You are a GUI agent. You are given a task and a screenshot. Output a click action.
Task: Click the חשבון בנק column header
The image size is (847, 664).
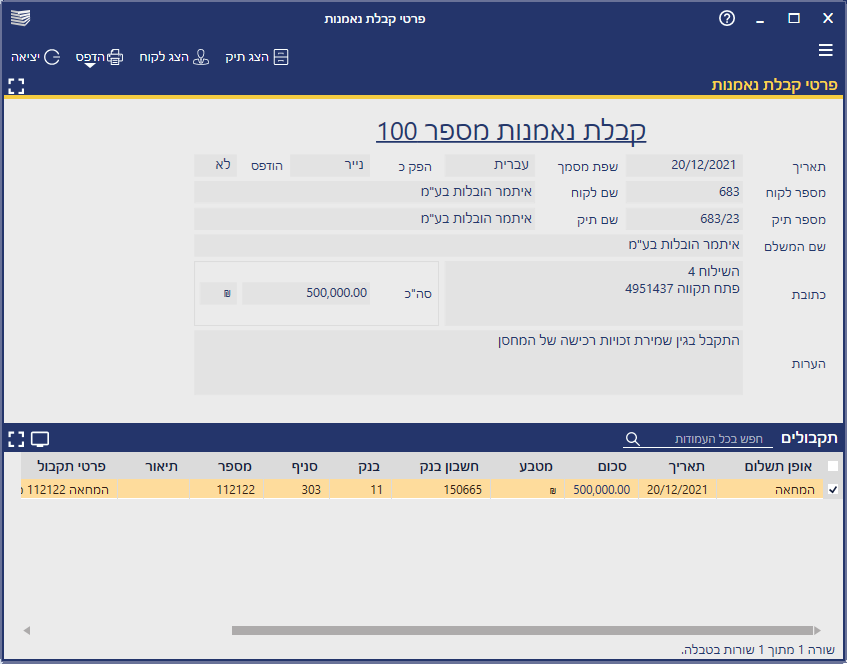[441, 466]
